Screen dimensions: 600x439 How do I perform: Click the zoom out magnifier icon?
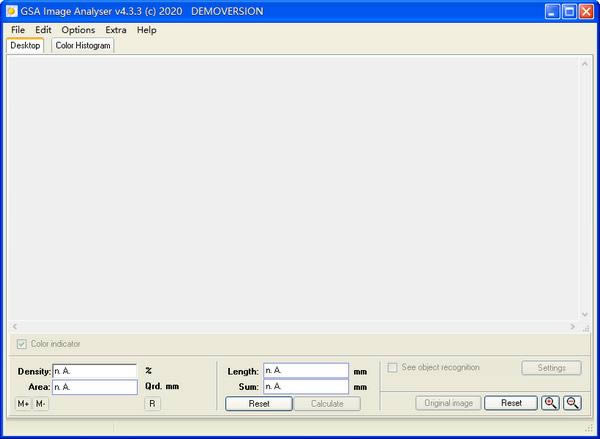coord(572,403)
